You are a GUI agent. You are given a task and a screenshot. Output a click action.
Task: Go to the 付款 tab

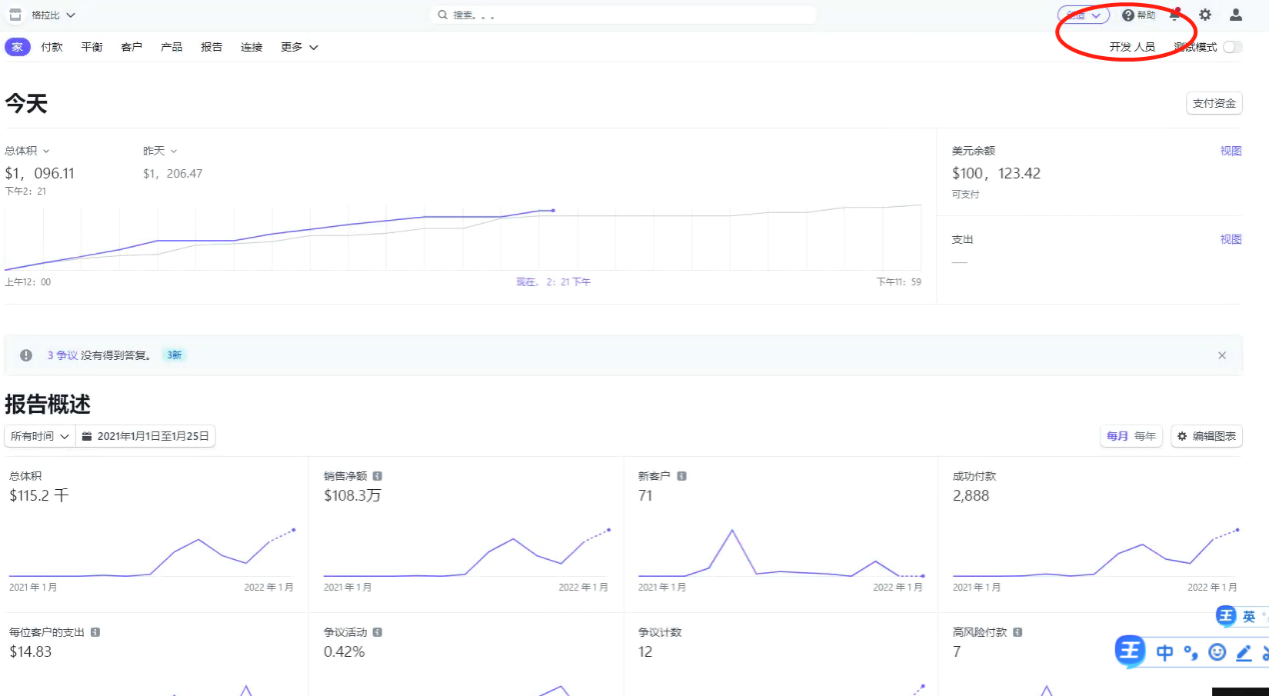pos(52,47)
